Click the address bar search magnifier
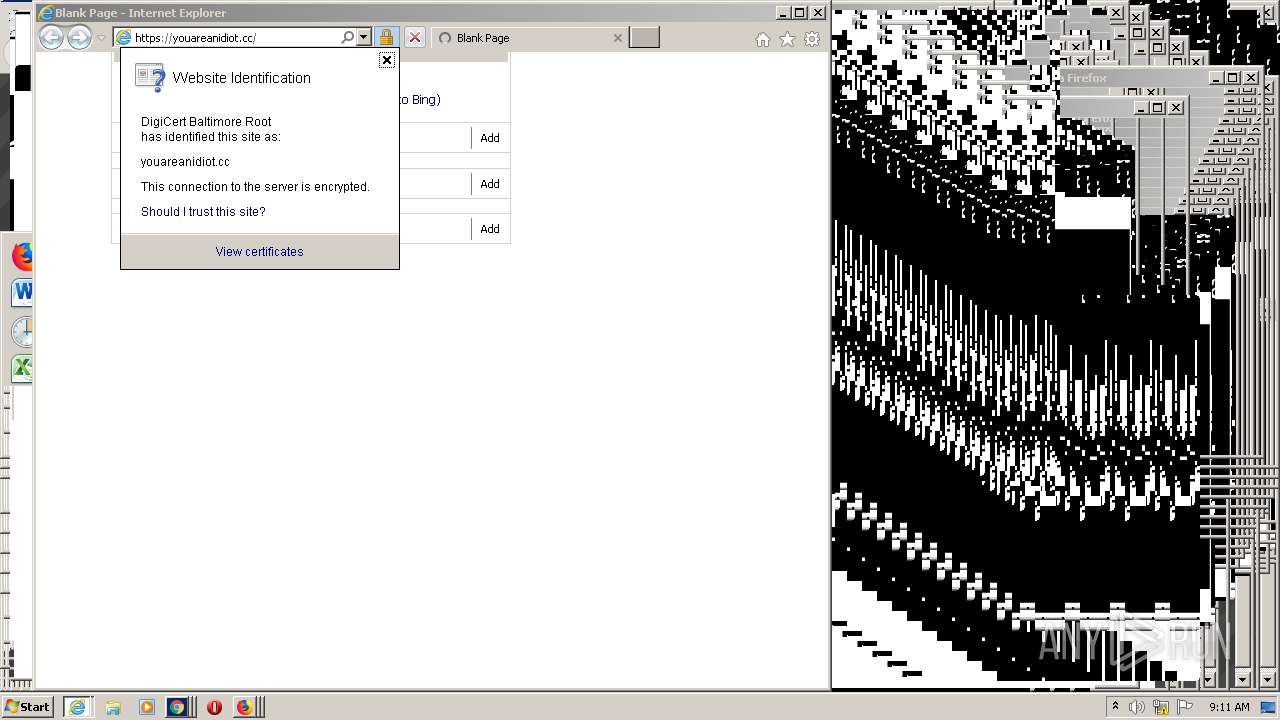The height and width of the screenshot is (720, 1280). 347,38
